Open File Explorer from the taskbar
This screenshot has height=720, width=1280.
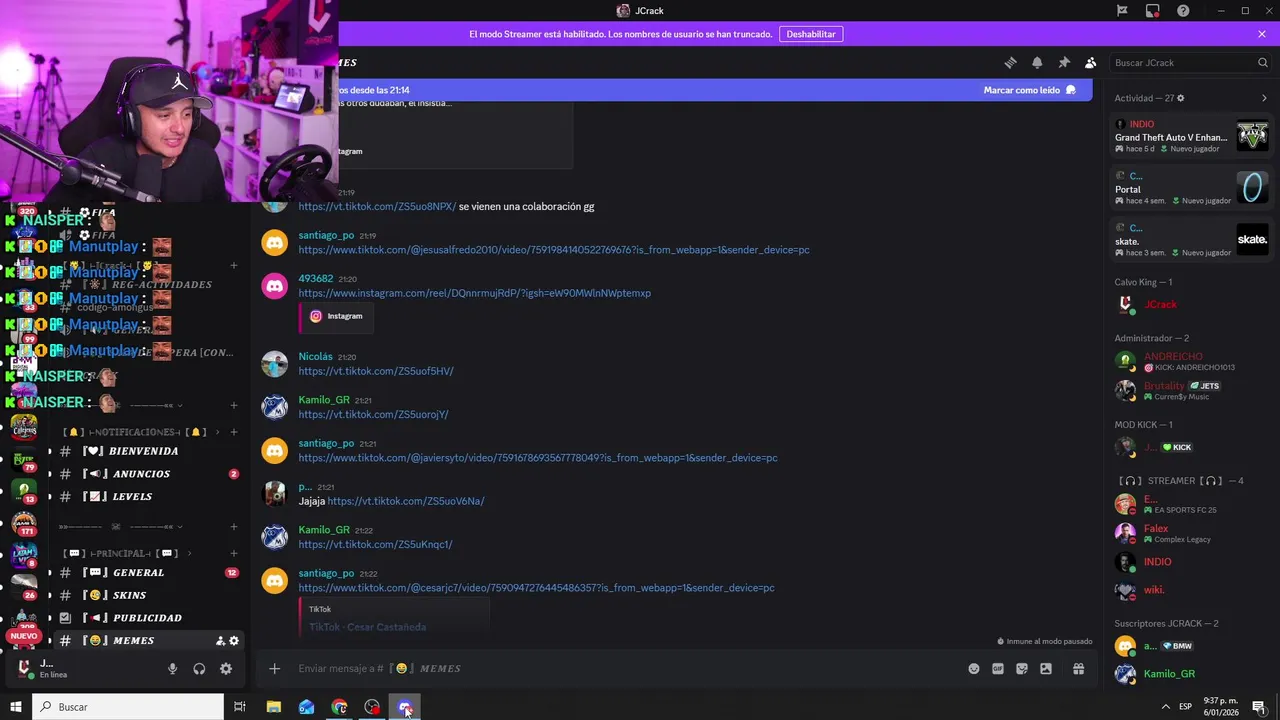tap(273, 707)
